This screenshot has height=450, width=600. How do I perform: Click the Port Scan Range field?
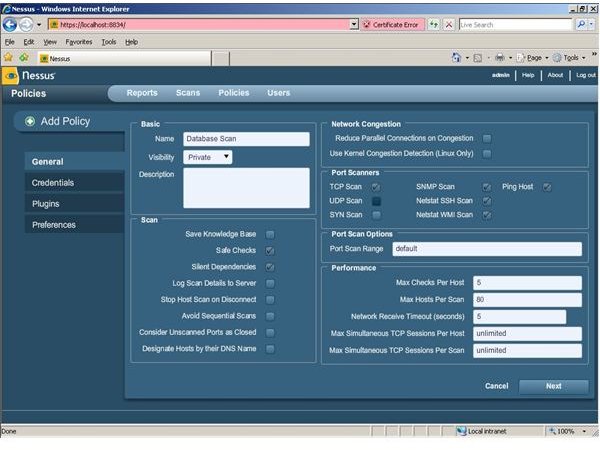coord(487,249)
